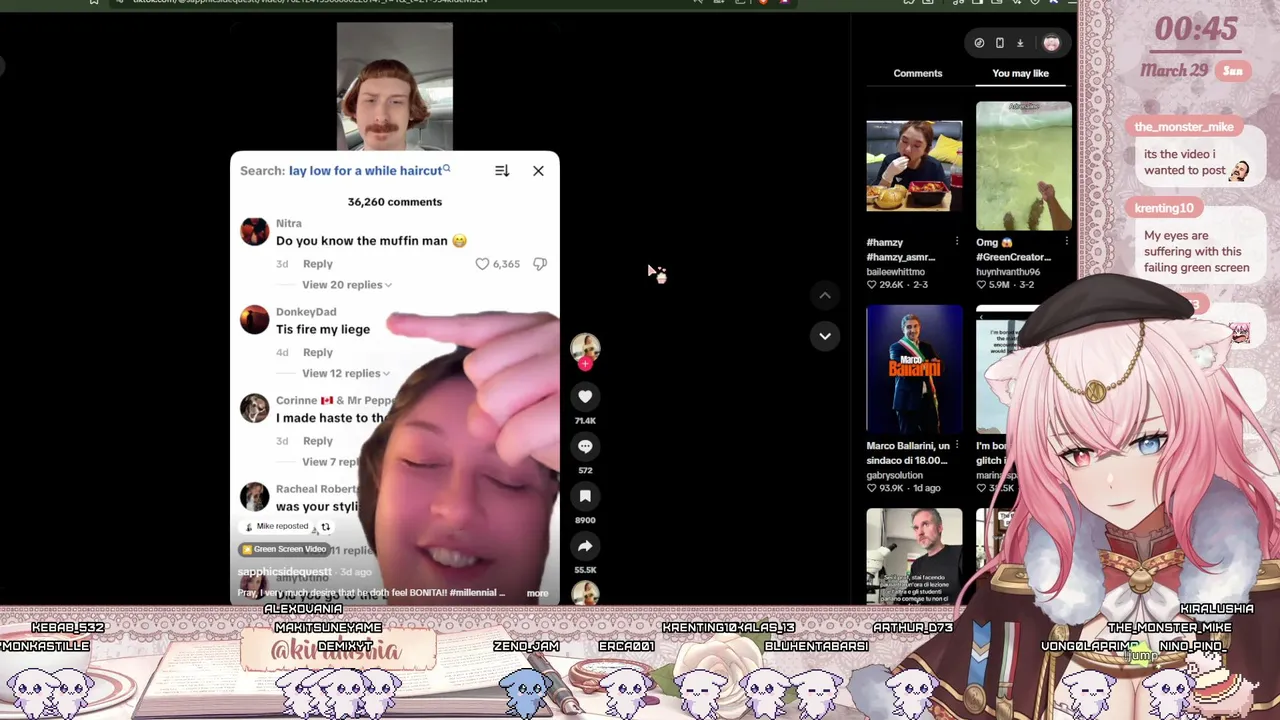Open the Marco Ballarini video thumbnail
This screenshot has width=1280, height=720.
pyautogui.click(x=914, y=370)
